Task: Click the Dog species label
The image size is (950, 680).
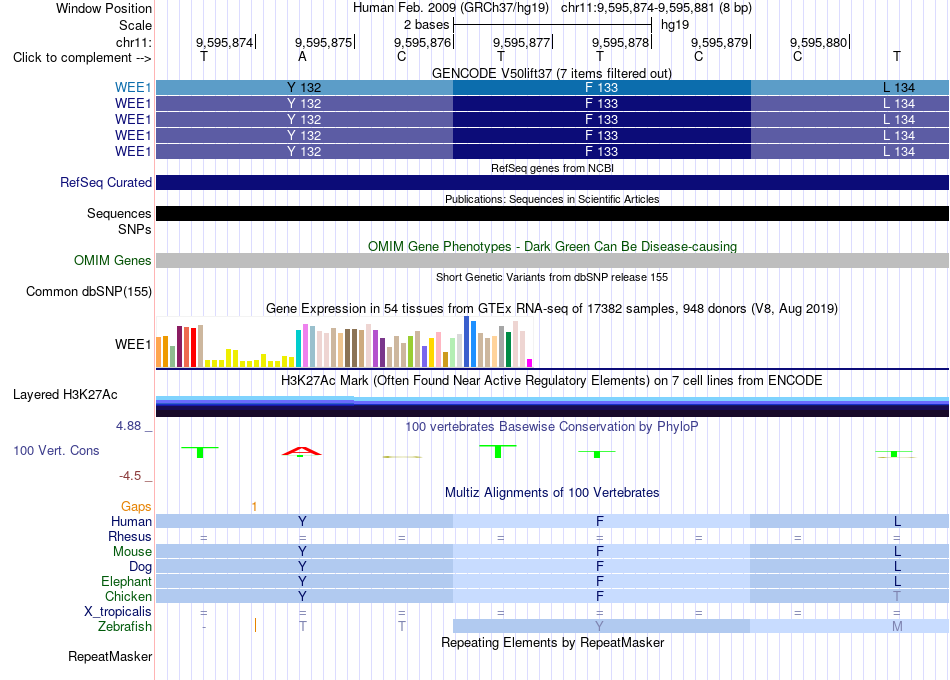Action: coord(141,566)
